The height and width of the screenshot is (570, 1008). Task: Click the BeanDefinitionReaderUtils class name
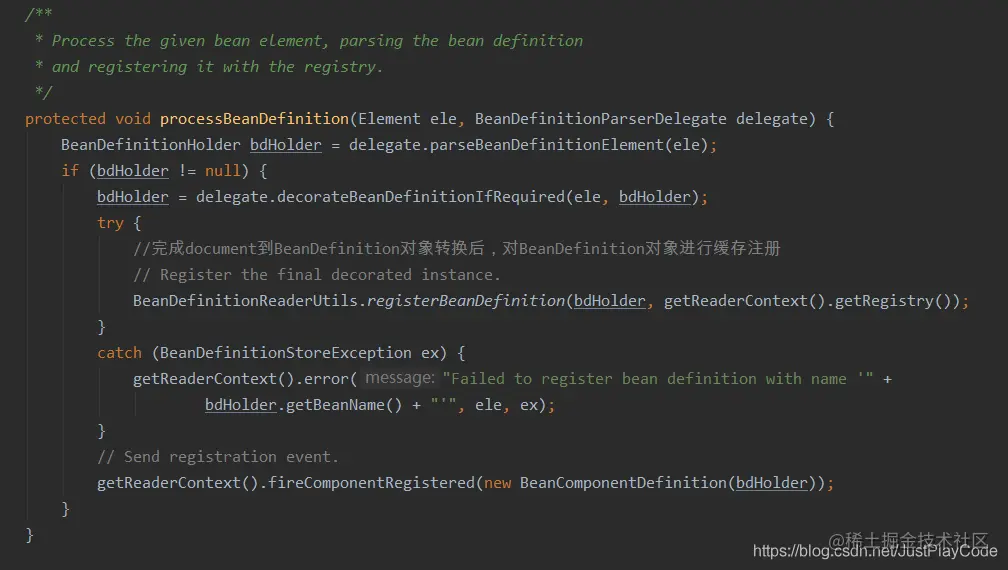[245, 301]
